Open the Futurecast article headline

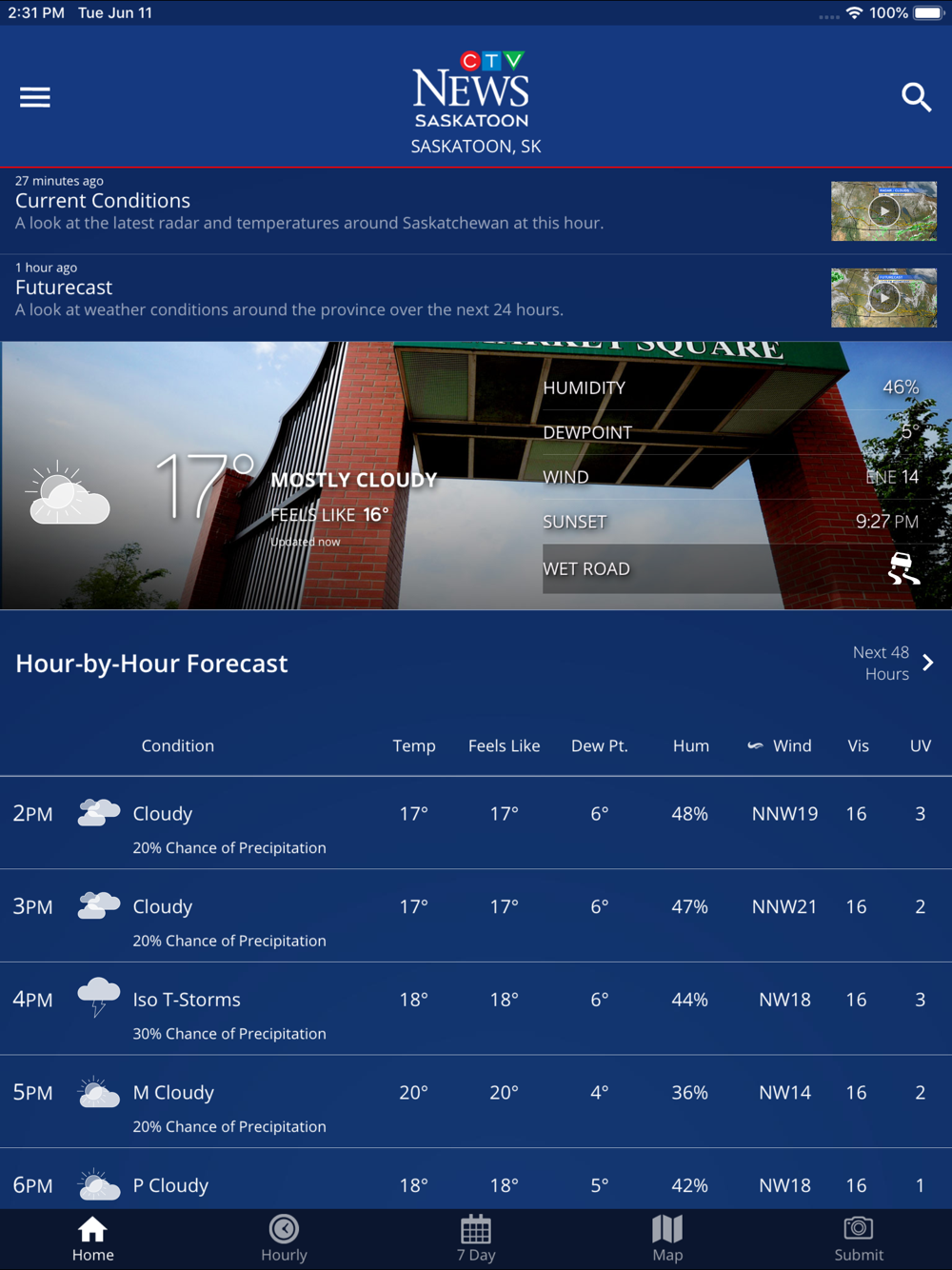click(x=64, y=288)
